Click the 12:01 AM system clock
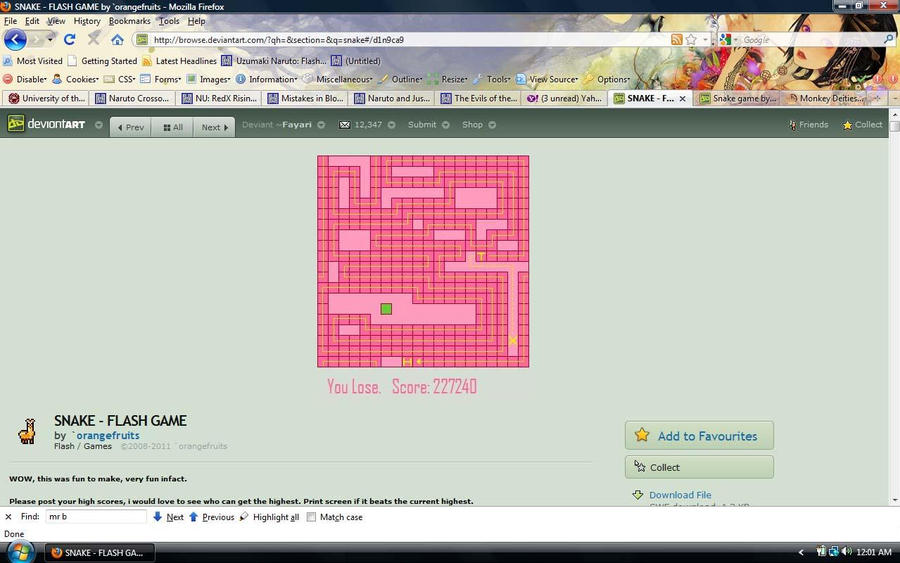 point(874,552)
